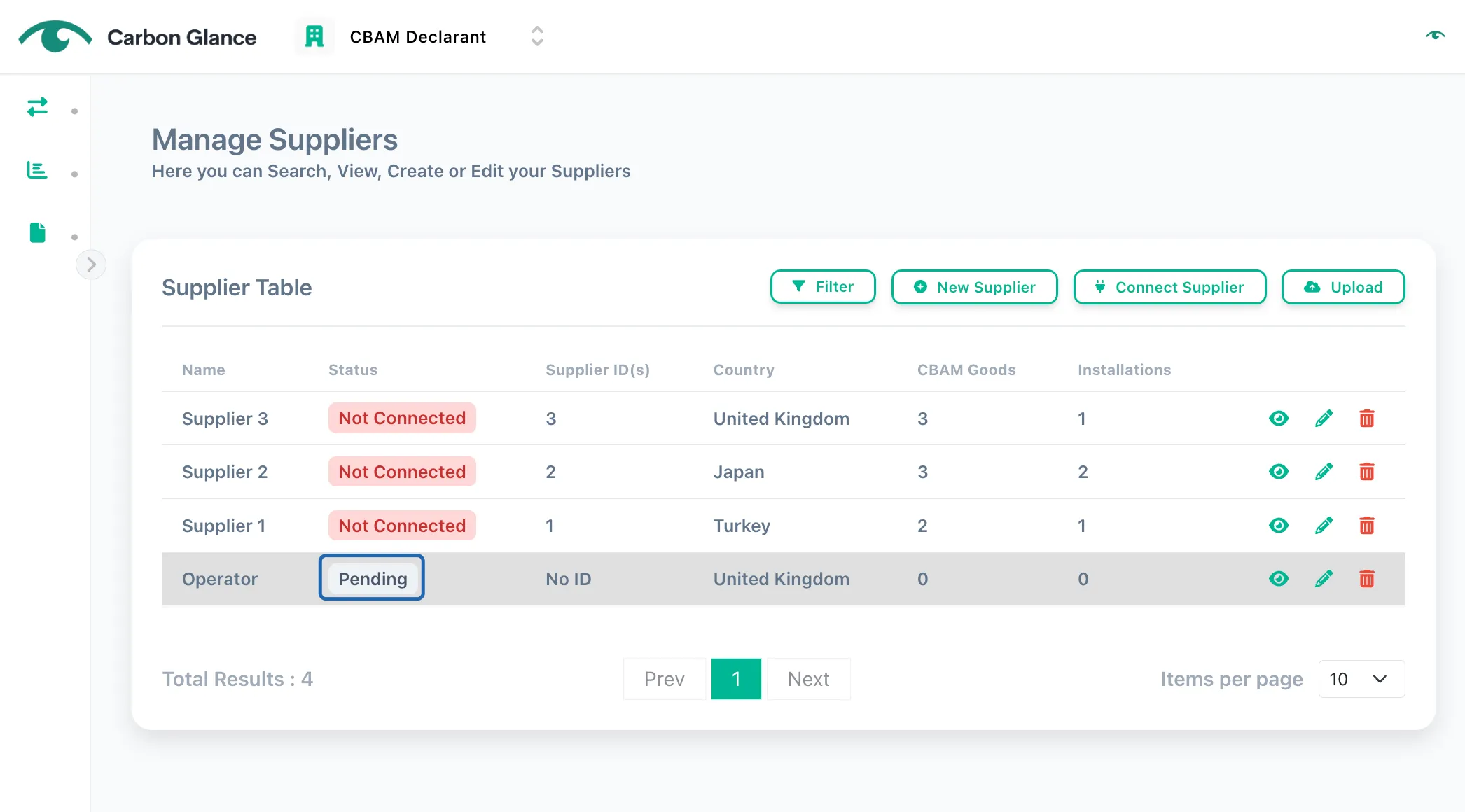
Task: Open the bar chart sidebar icon
Action: coord(37,169)
